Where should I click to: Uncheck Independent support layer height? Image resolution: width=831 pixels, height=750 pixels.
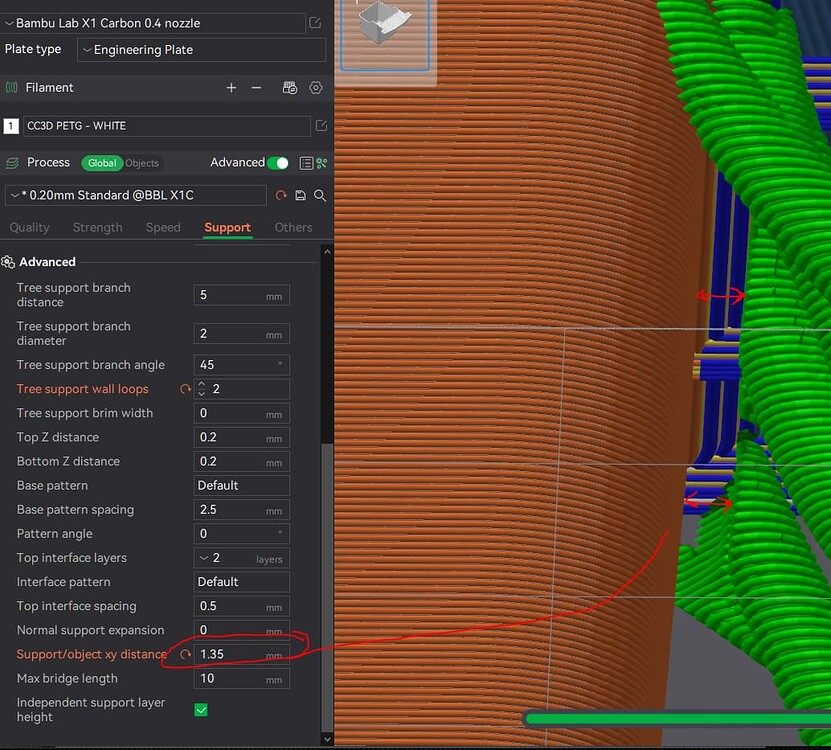click(201, 710)
